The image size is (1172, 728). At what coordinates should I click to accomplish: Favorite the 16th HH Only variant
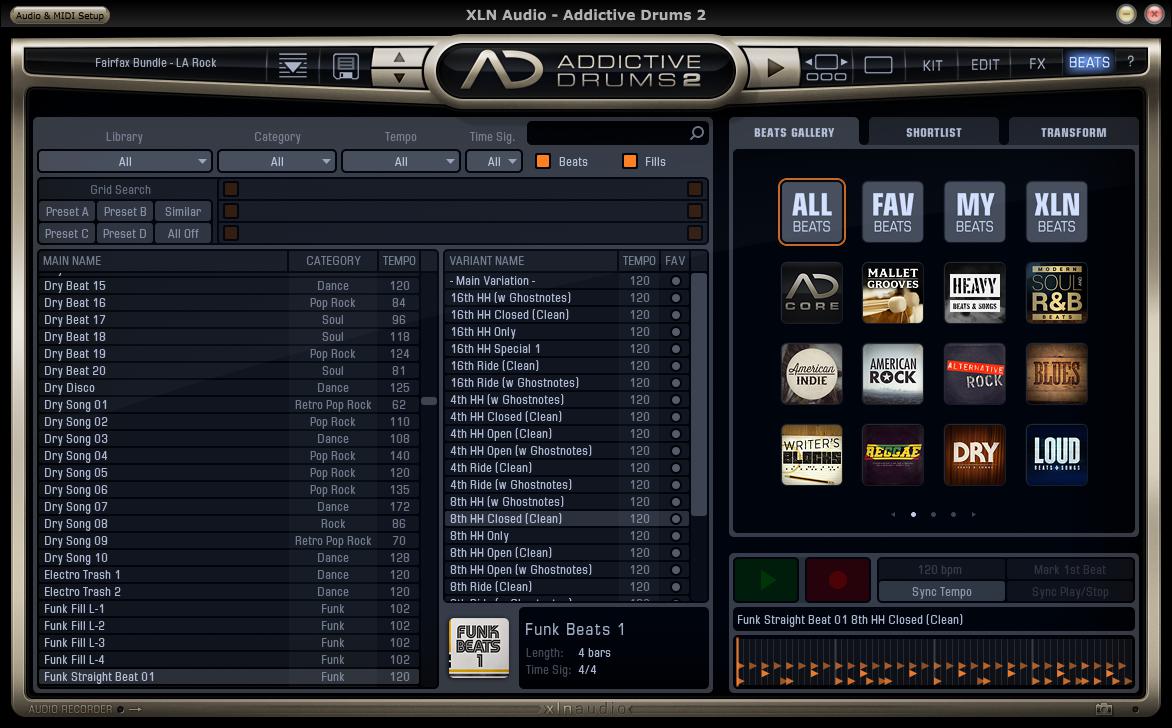pyautogui.click(x=676, y=332)
